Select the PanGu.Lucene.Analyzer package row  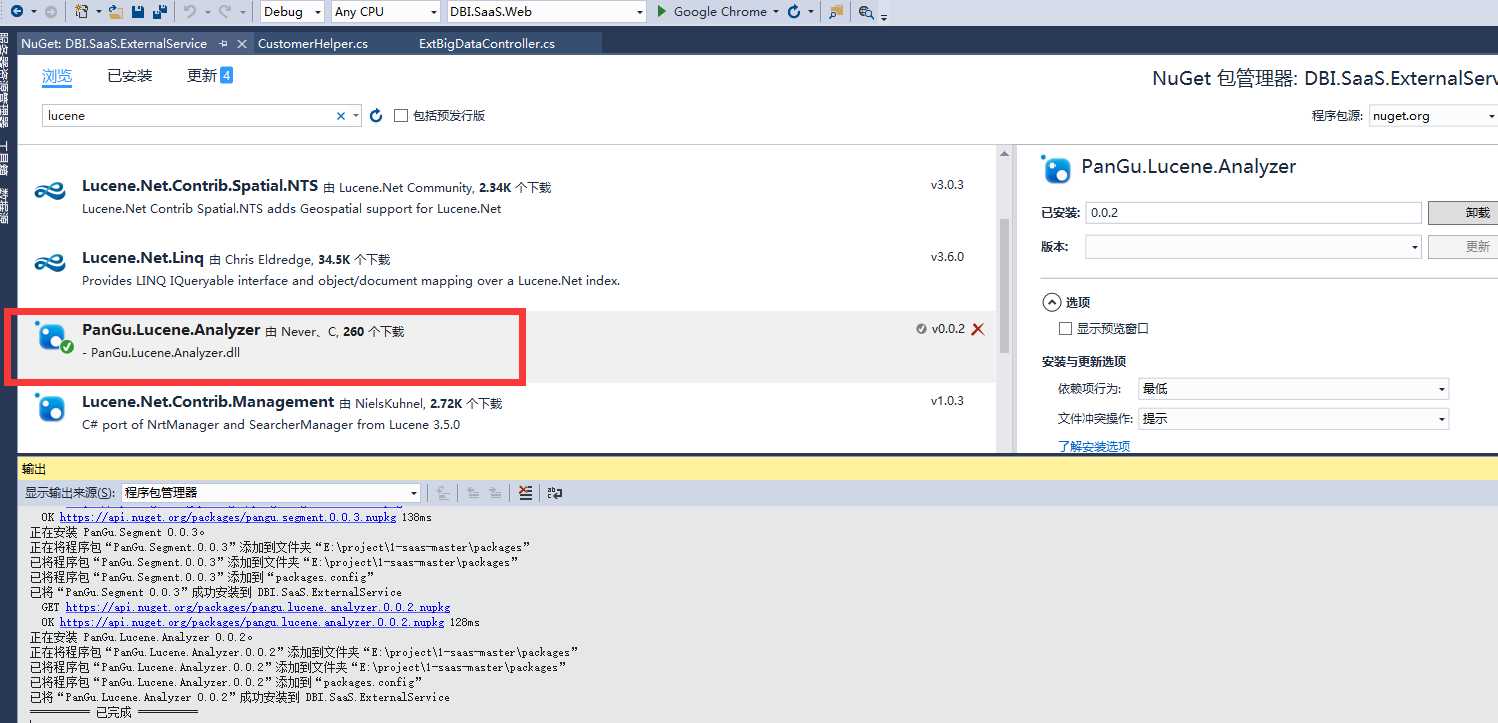507,347
